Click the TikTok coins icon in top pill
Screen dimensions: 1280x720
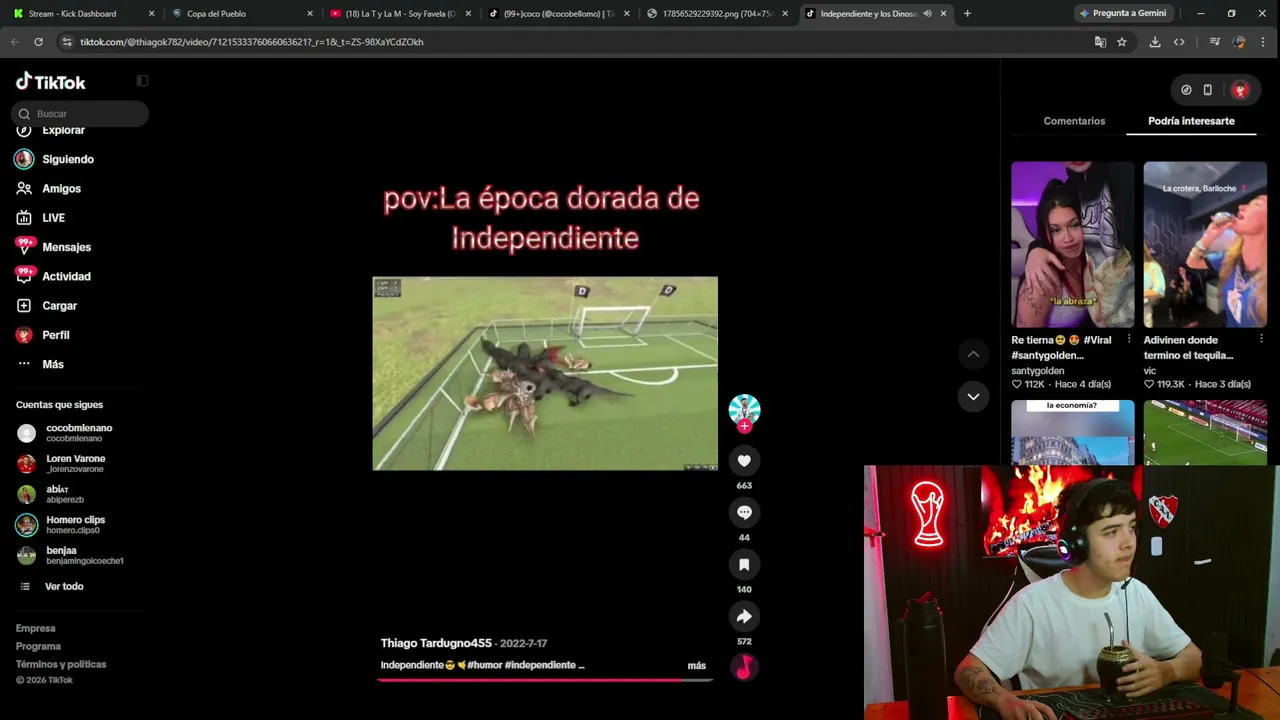click(x=1186, y=90)
